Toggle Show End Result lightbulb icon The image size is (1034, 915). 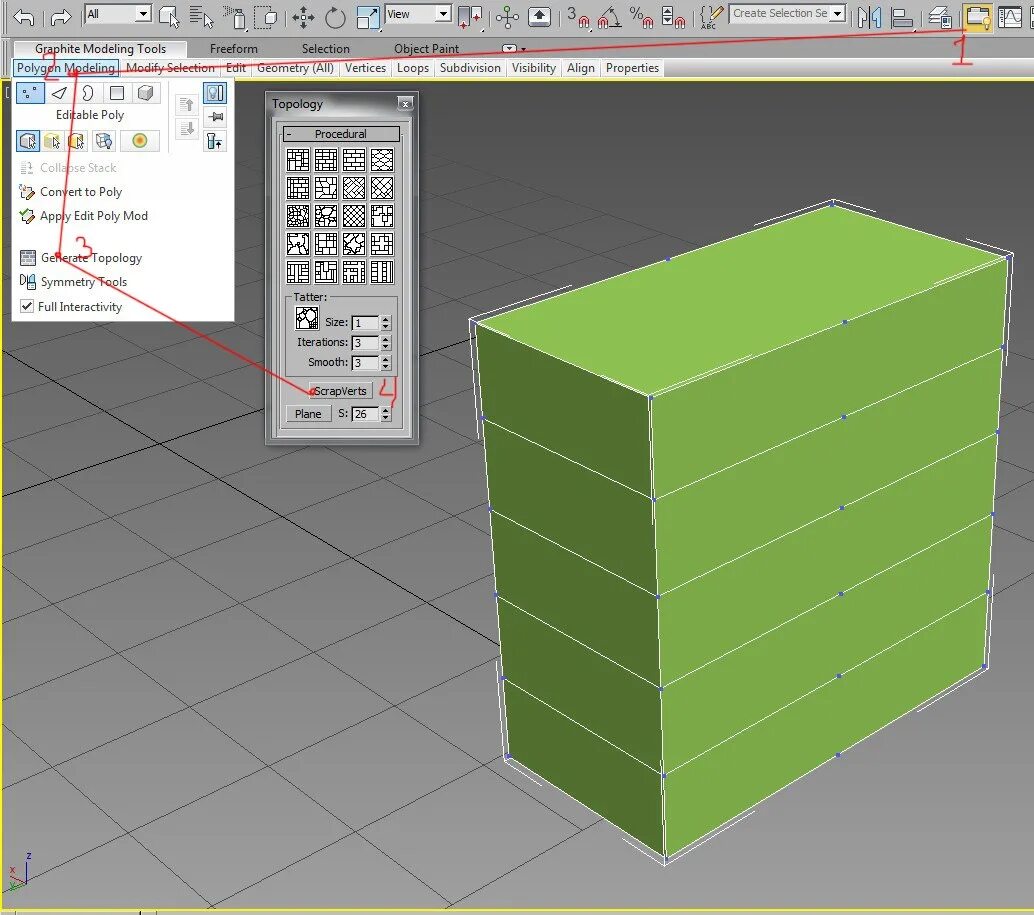(x=214, y=93)
